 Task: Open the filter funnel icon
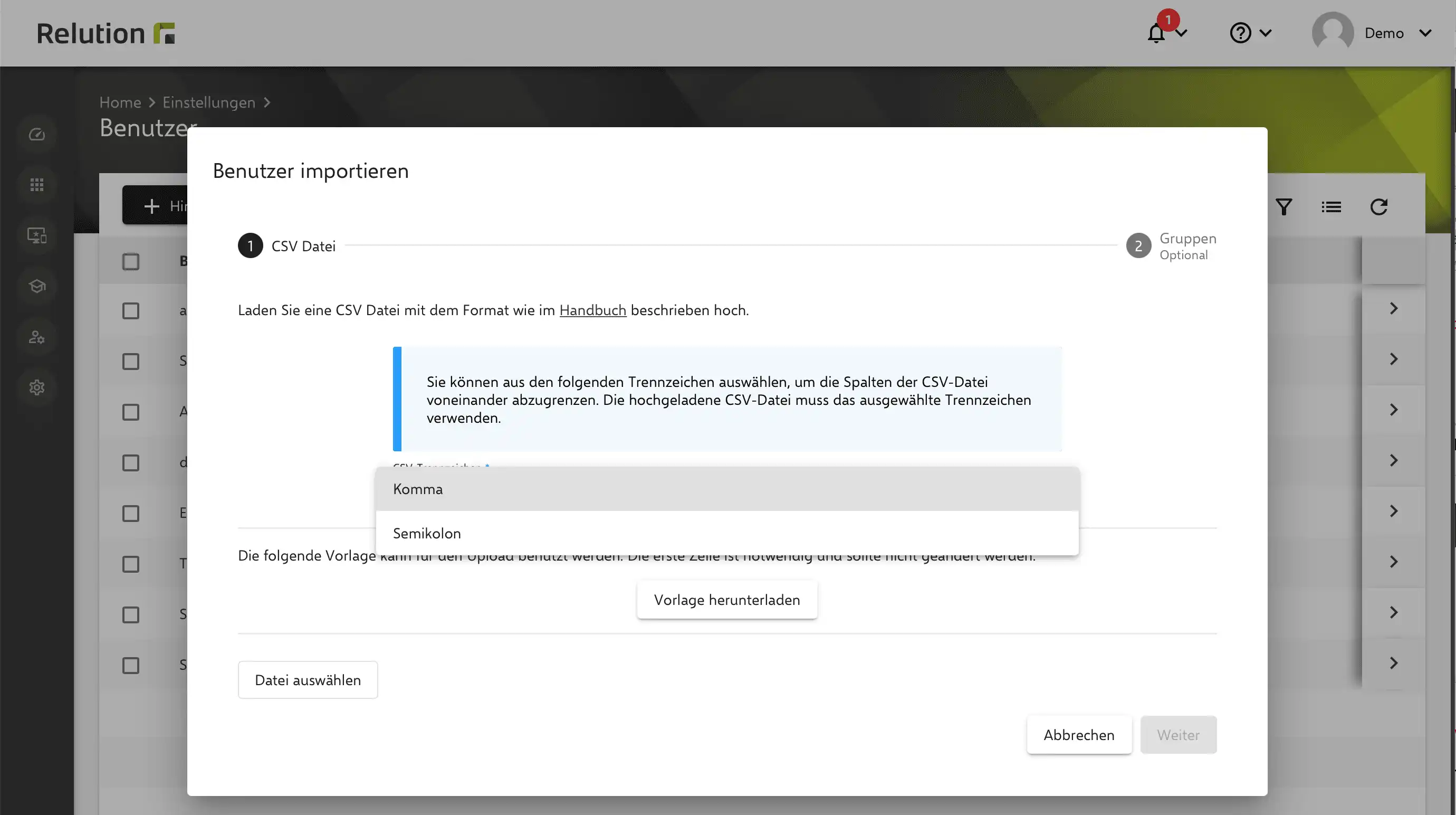pos(1283,207)
